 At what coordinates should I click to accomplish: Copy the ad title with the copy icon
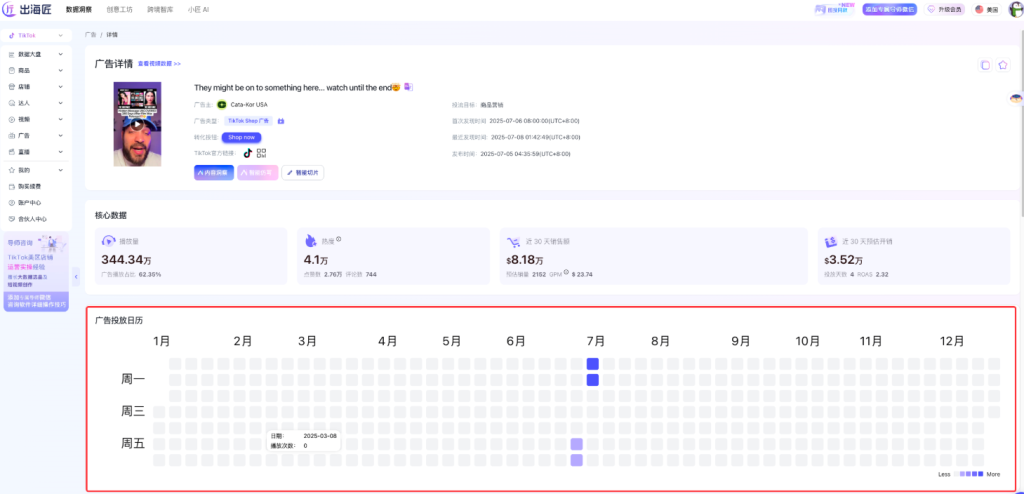[408, 88]
